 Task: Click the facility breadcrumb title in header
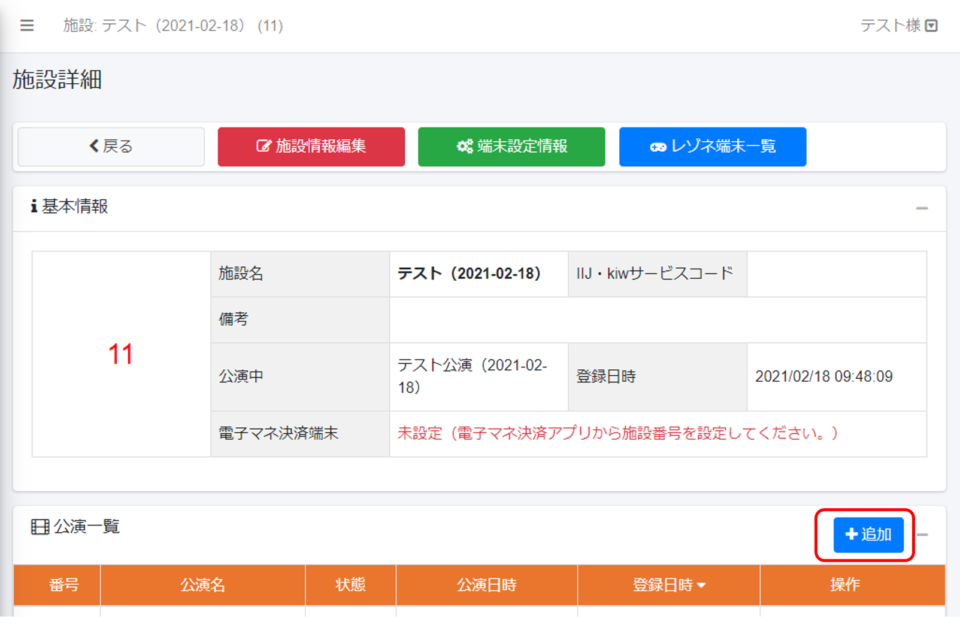[x=173, y=26]
